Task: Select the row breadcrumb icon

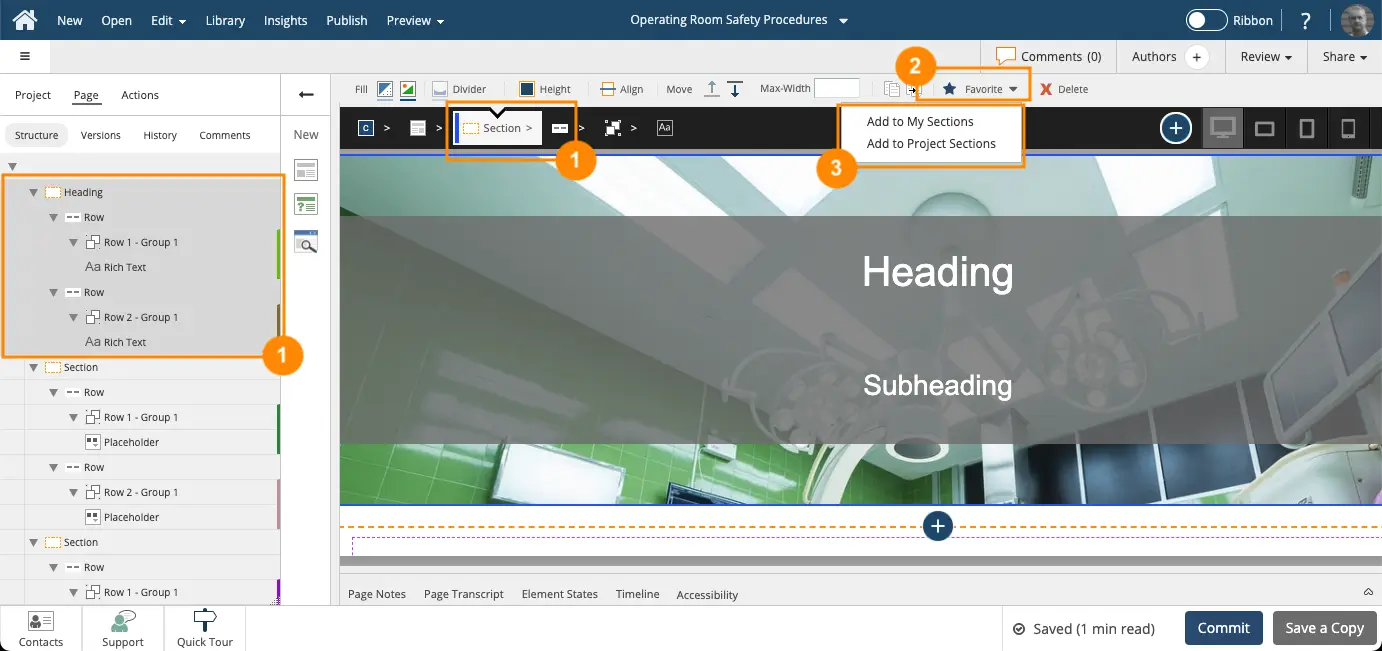Action: click(560, 128)
